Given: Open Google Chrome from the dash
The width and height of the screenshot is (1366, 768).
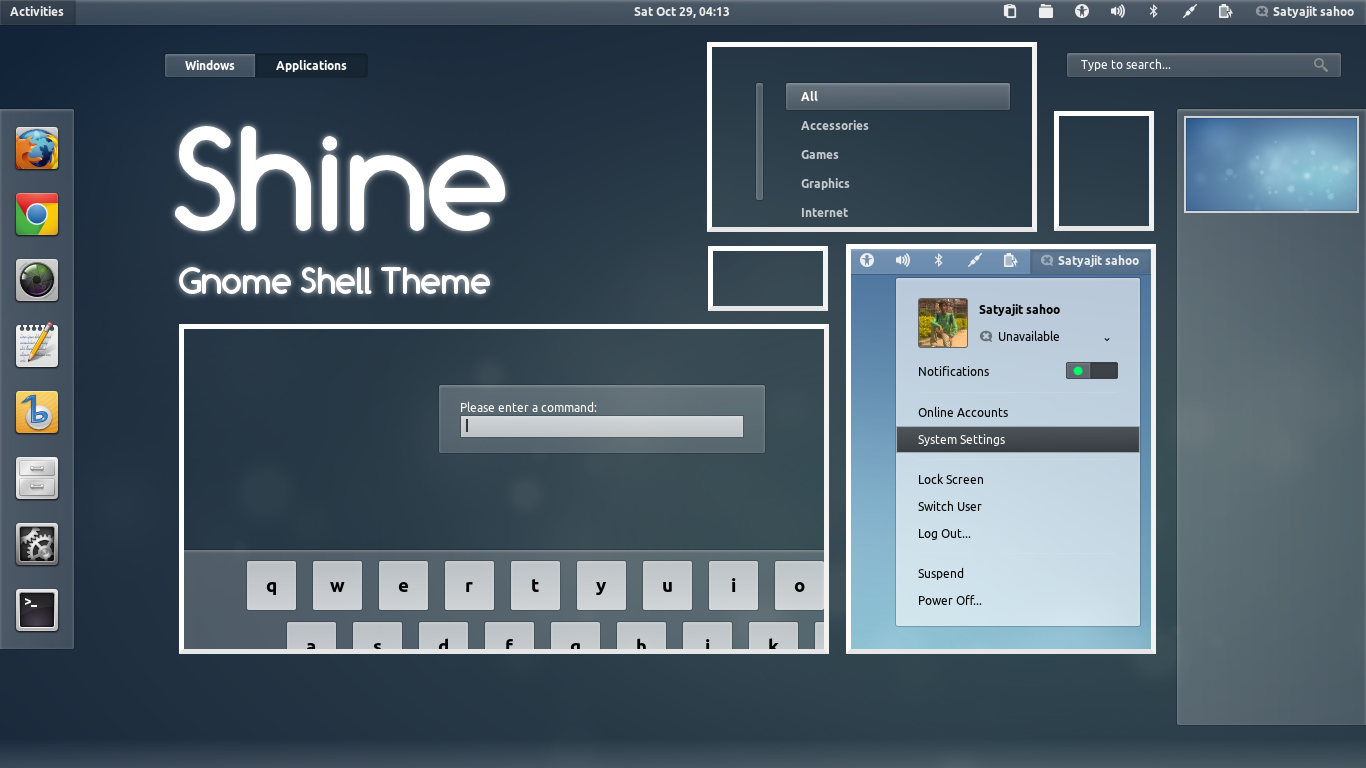Looking at the screenshot, I should 37,214.
